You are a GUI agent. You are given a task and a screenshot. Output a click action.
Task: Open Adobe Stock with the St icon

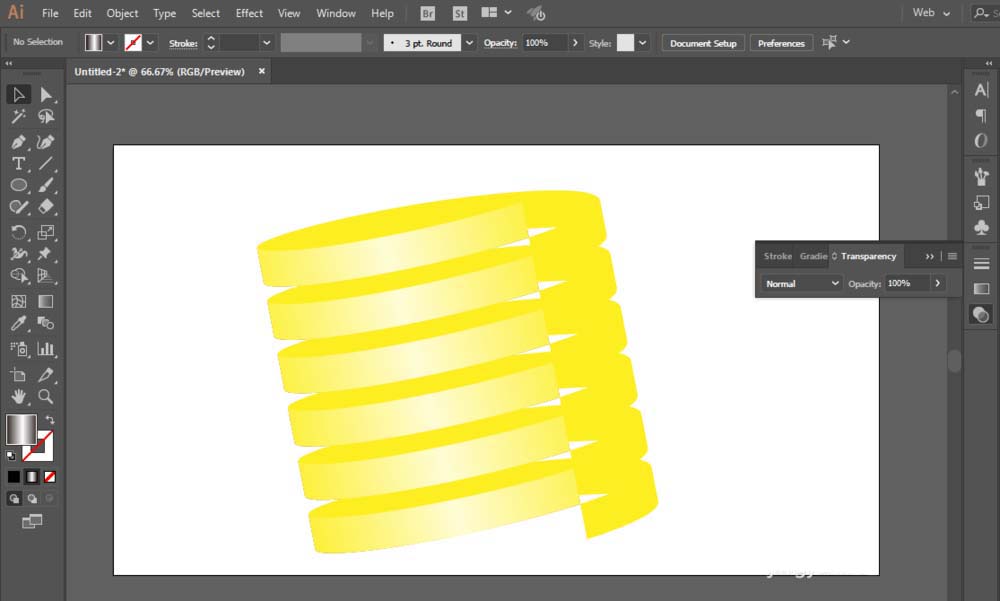point(460,13)
